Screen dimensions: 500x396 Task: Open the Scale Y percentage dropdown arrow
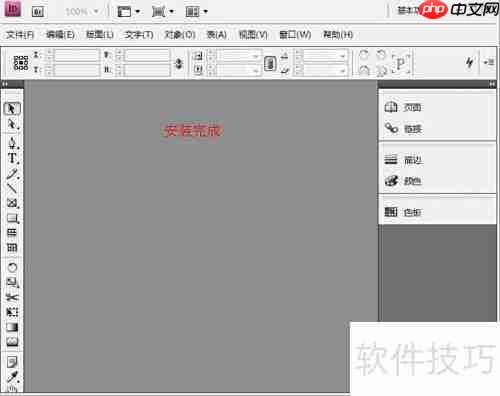256,70
